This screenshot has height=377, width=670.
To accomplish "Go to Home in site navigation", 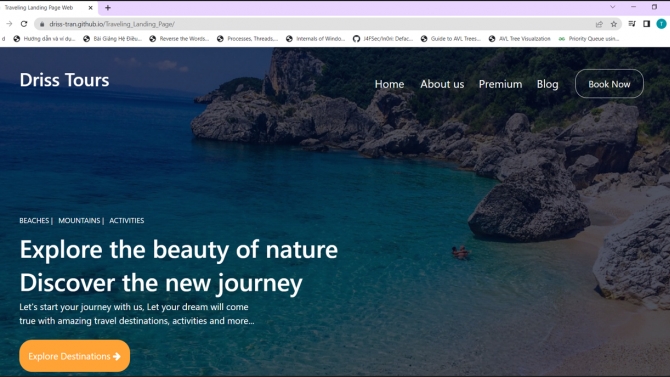I will [x=389, y=84].
